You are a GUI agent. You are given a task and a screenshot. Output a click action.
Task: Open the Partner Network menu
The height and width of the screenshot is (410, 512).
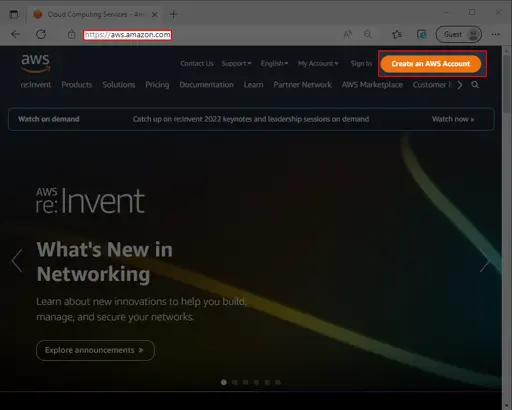[x=302, y=85]
